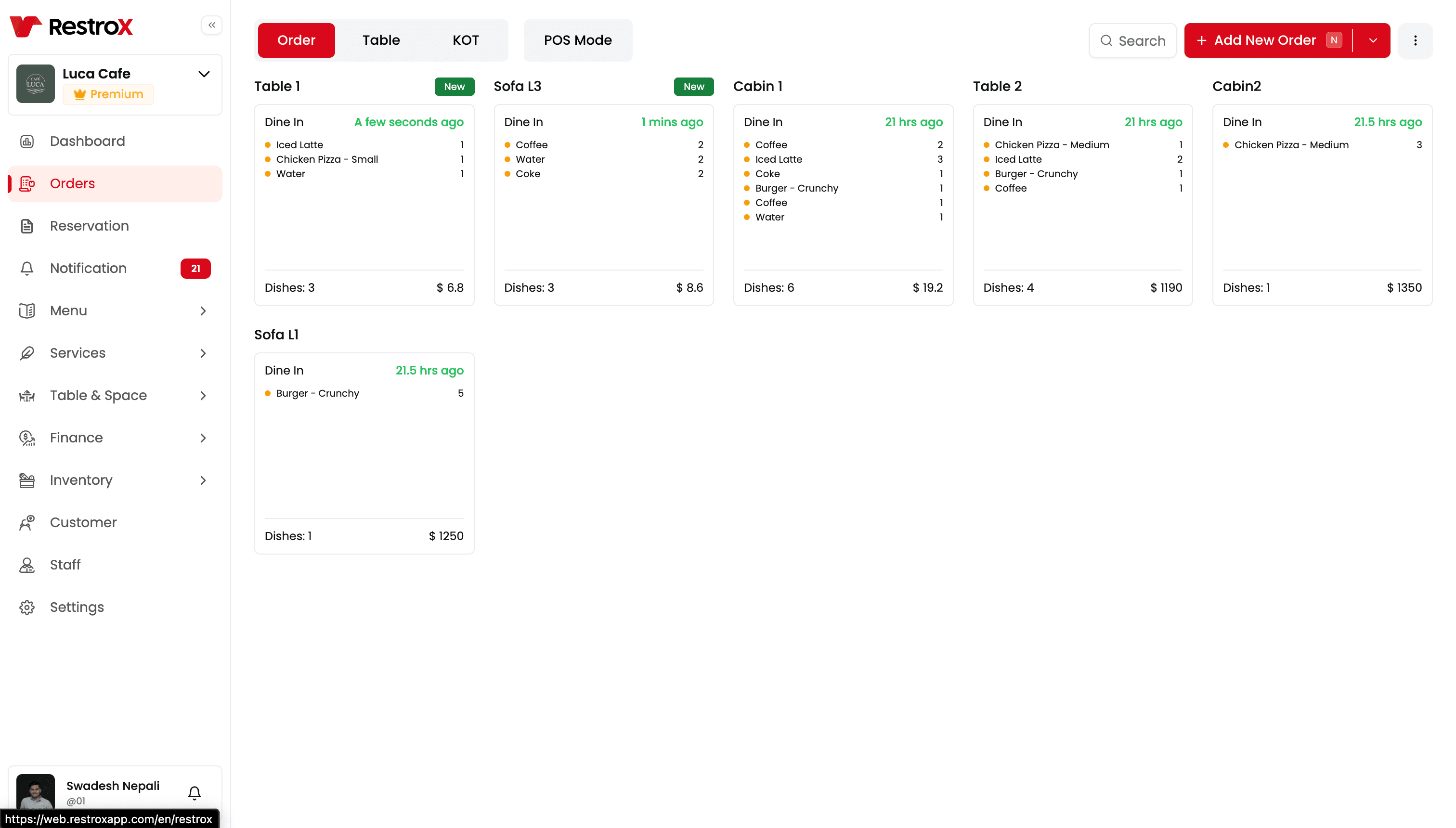Select the Orders icon in sidebar

pyautogui.click(x=28, y=183)
